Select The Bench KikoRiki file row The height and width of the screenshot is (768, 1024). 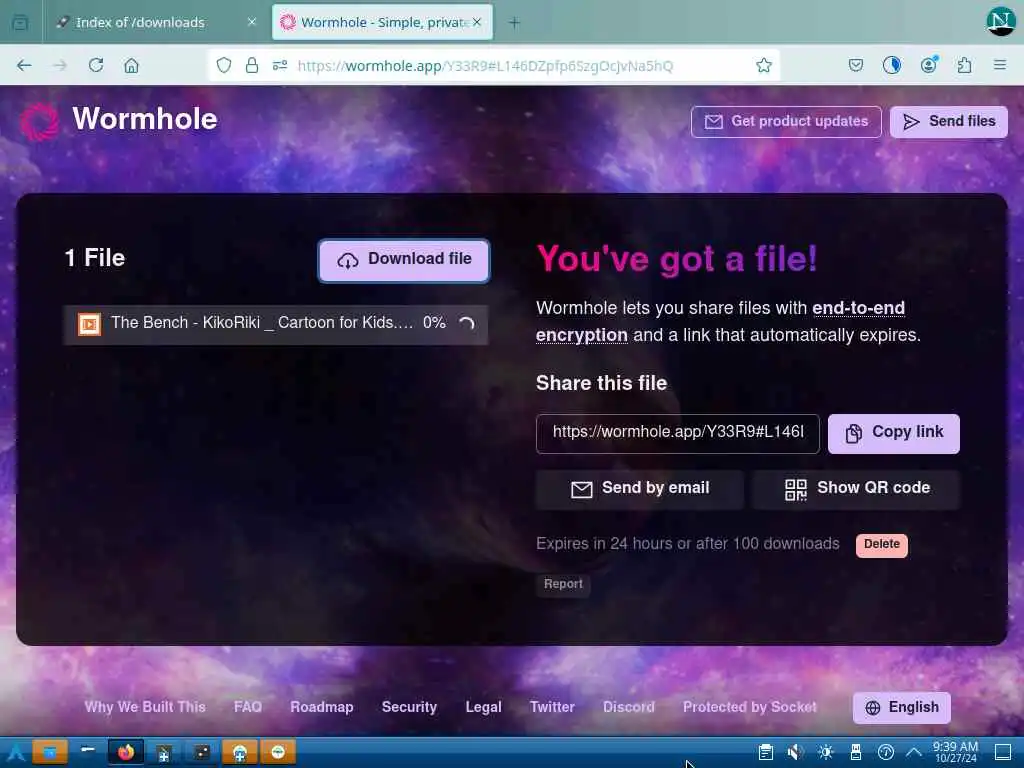click(276, 324)
